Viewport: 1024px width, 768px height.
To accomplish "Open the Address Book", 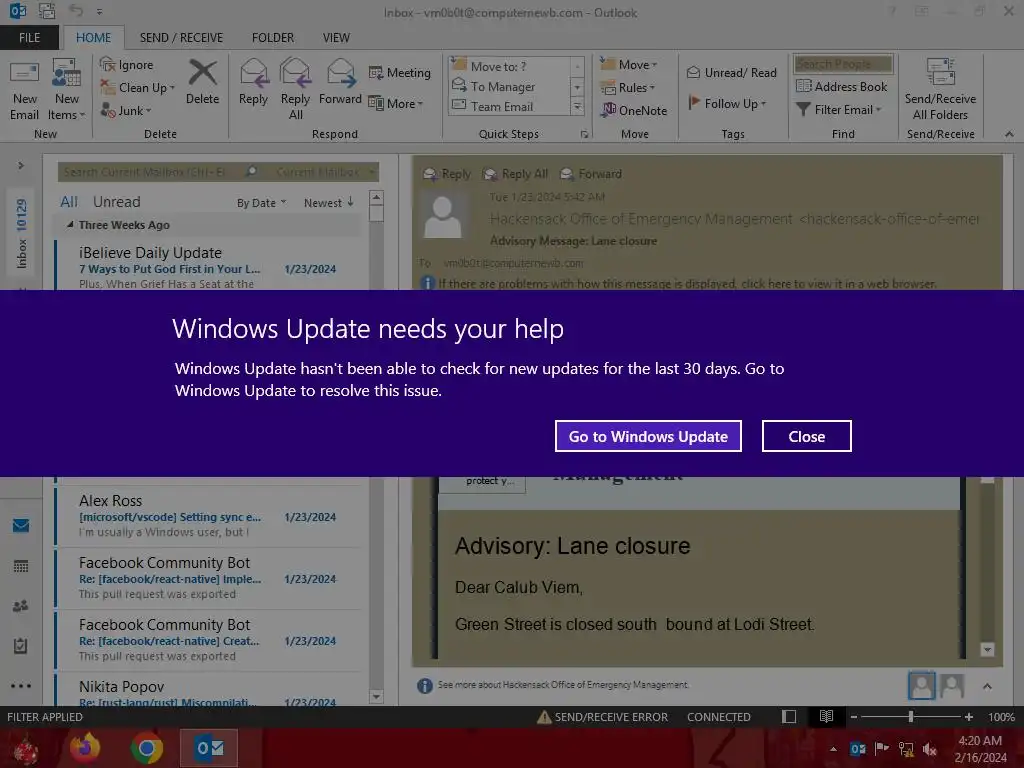I will [841, 86].
